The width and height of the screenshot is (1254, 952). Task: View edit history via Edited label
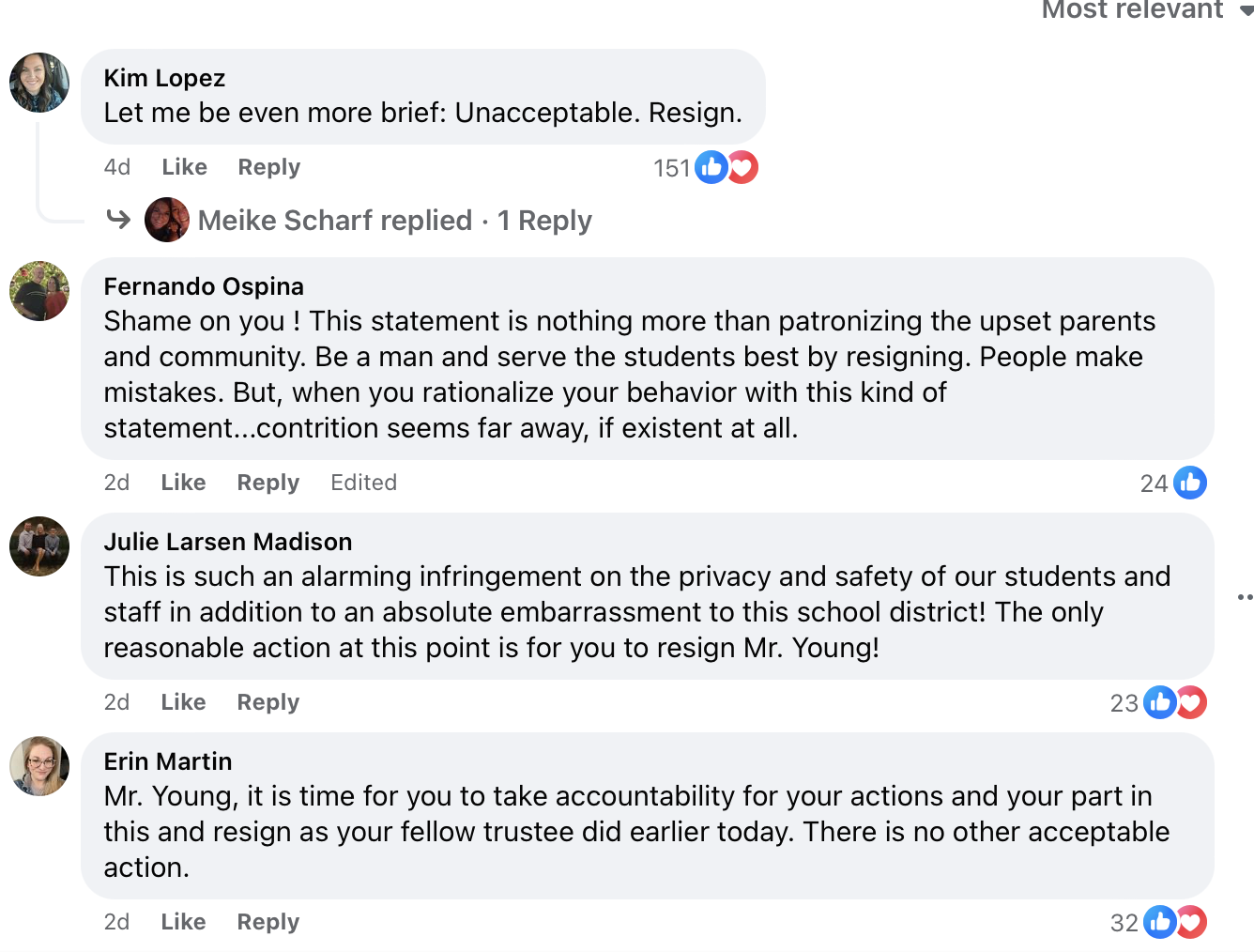[x=363, y=483]
